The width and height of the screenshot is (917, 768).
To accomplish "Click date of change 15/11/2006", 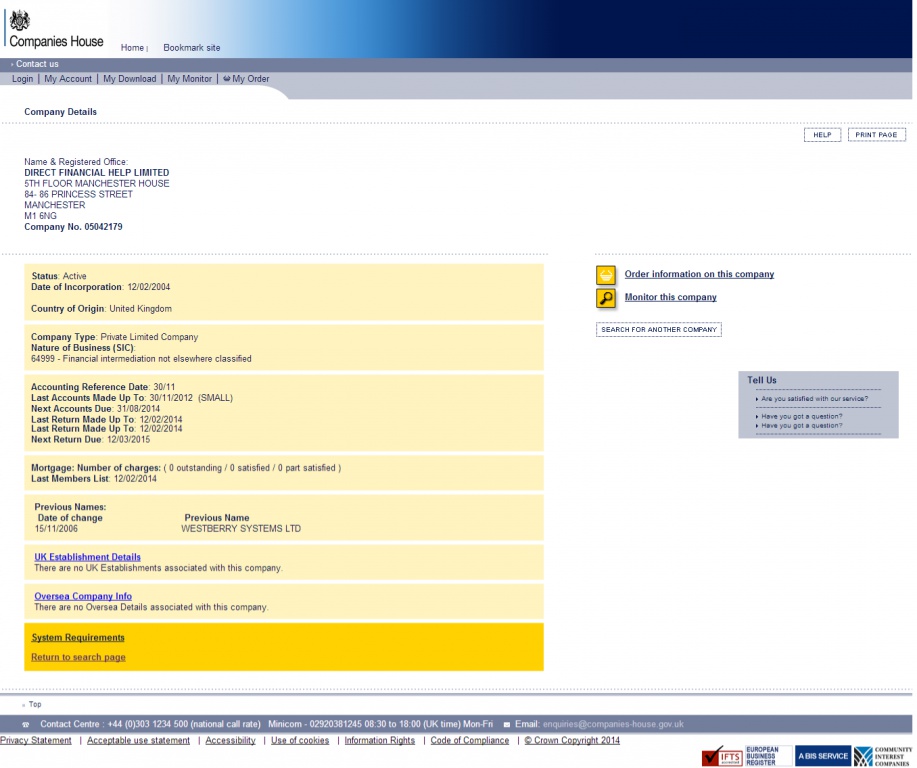I will [x=56, y=529].
